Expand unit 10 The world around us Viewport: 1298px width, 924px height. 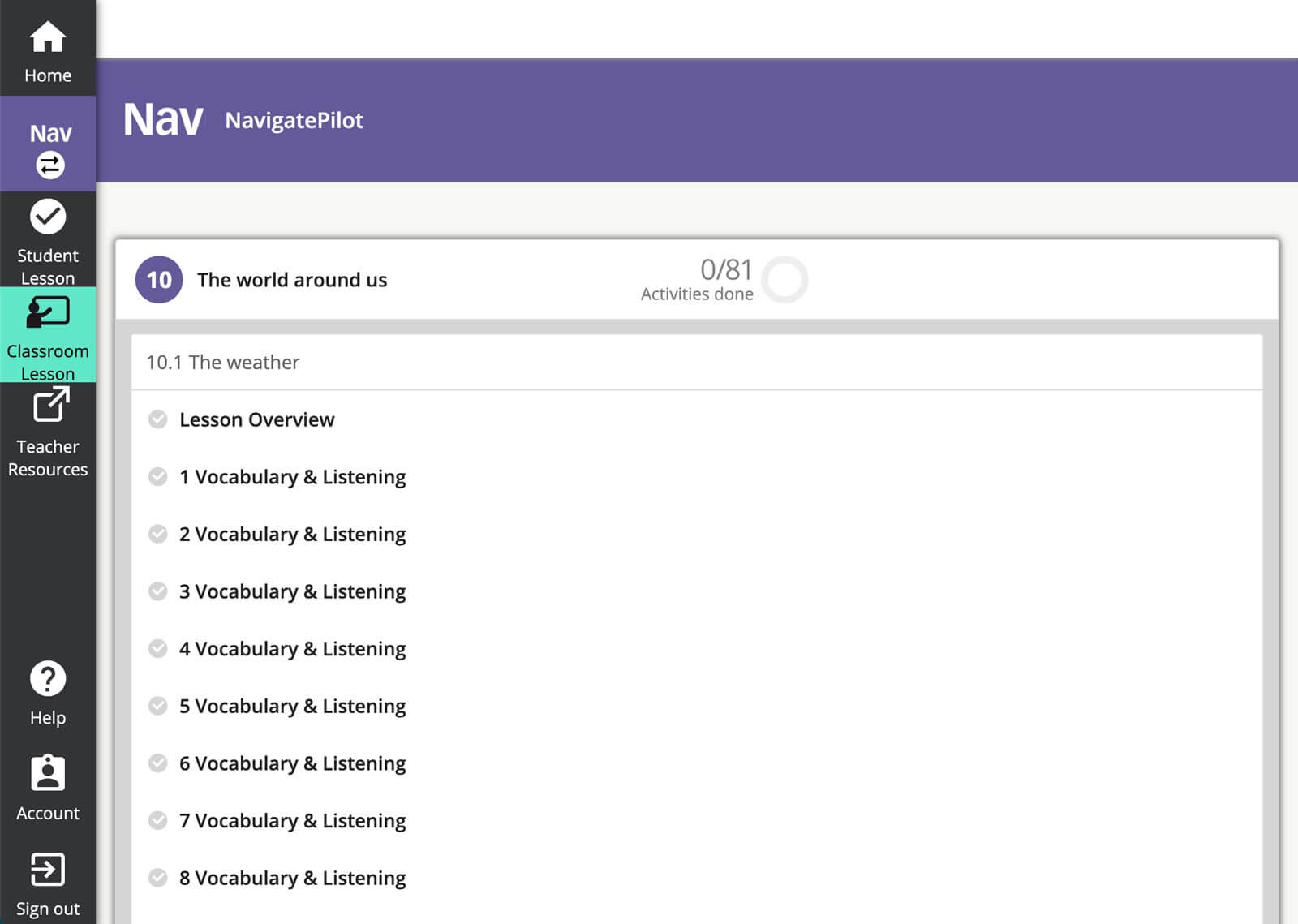pyautogui.click(x=292, y=280)
